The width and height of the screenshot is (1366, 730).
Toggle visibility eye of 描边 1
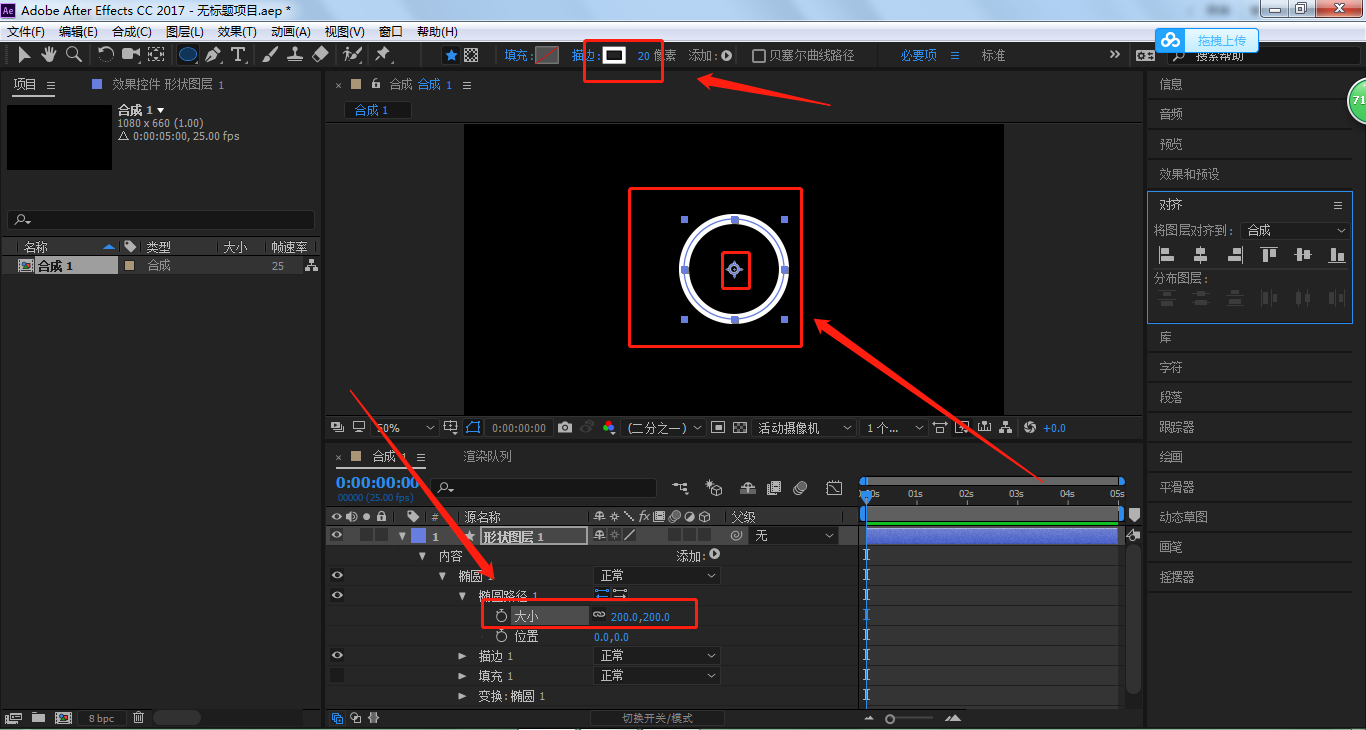[x=337, y=656]
